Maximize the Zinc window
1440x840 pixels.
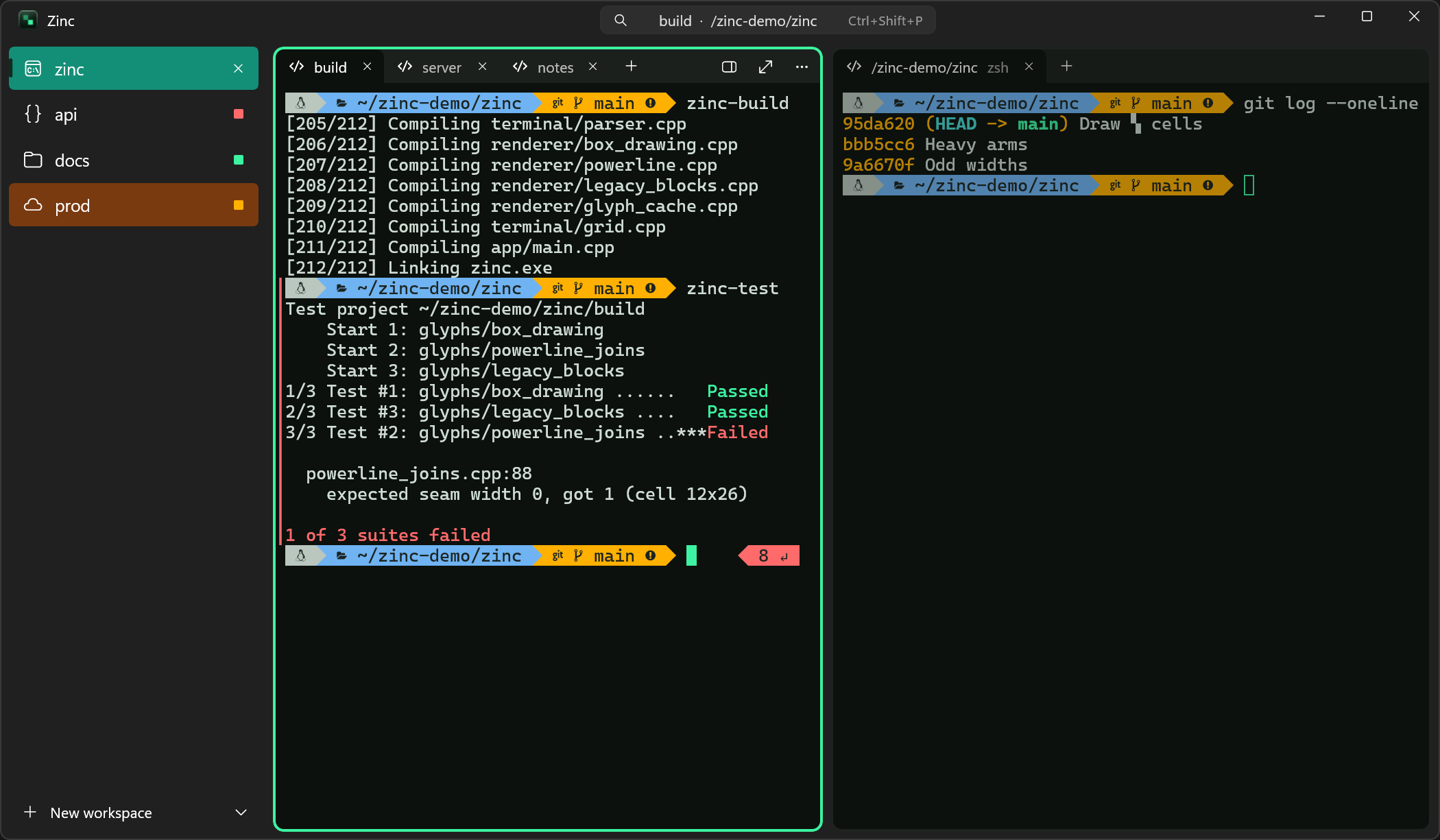1367,16
